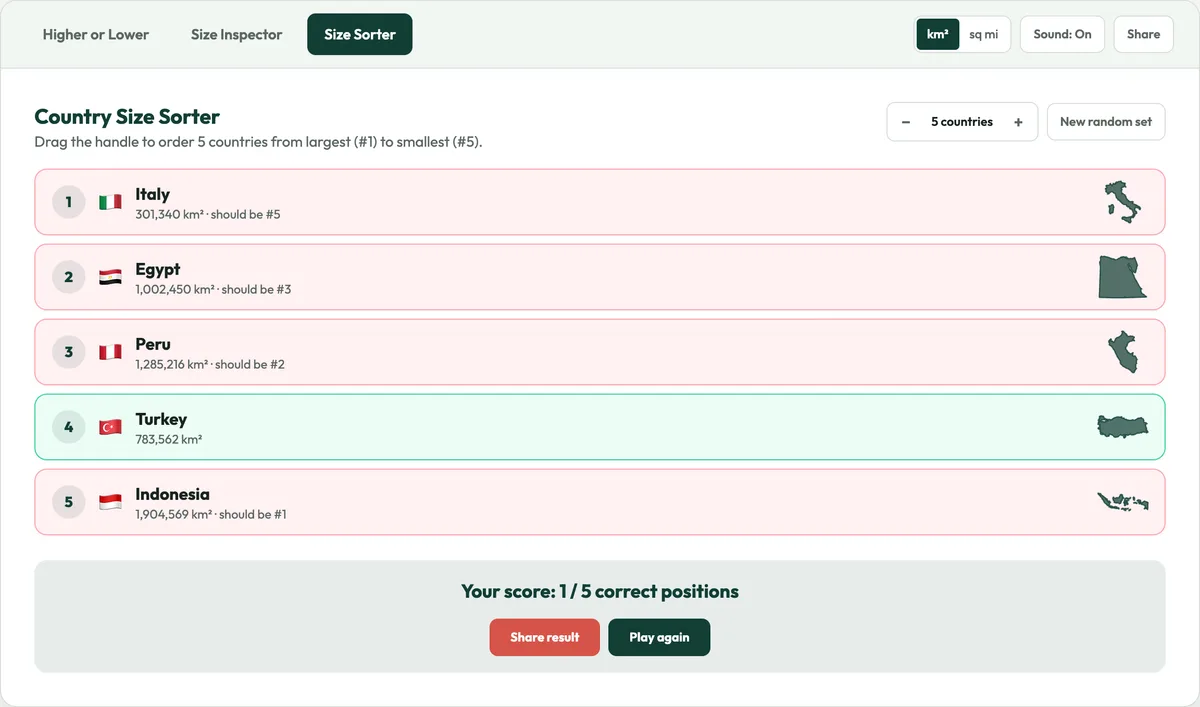This screenshot has width=1200, height=707.
Task: Switch units to sq mi
Action: (x=983, y=34)
